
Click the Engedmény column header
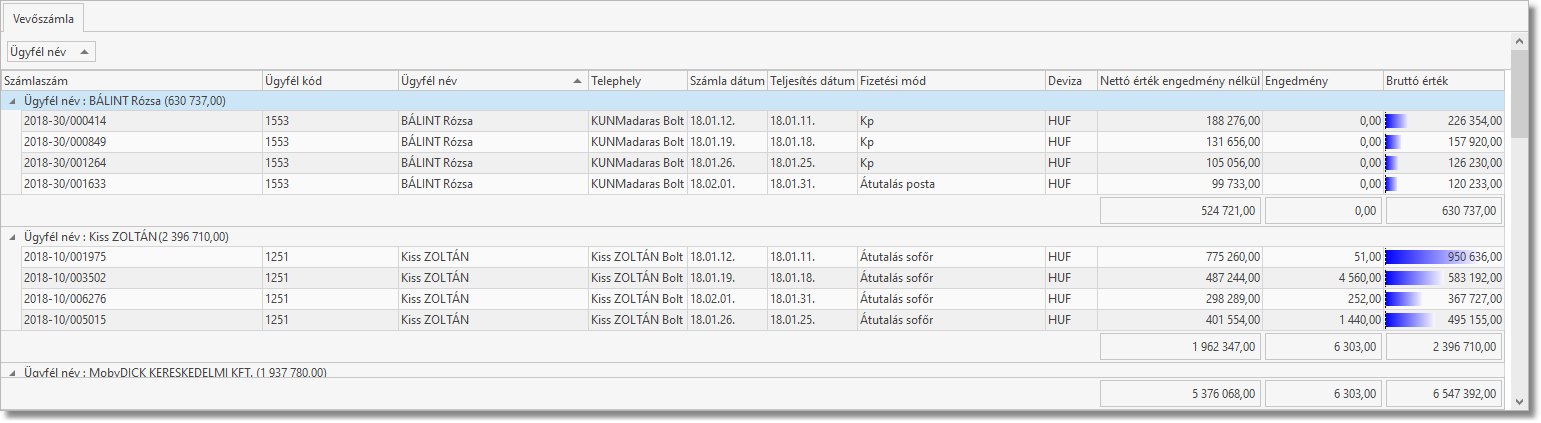tap(1320, 81)
